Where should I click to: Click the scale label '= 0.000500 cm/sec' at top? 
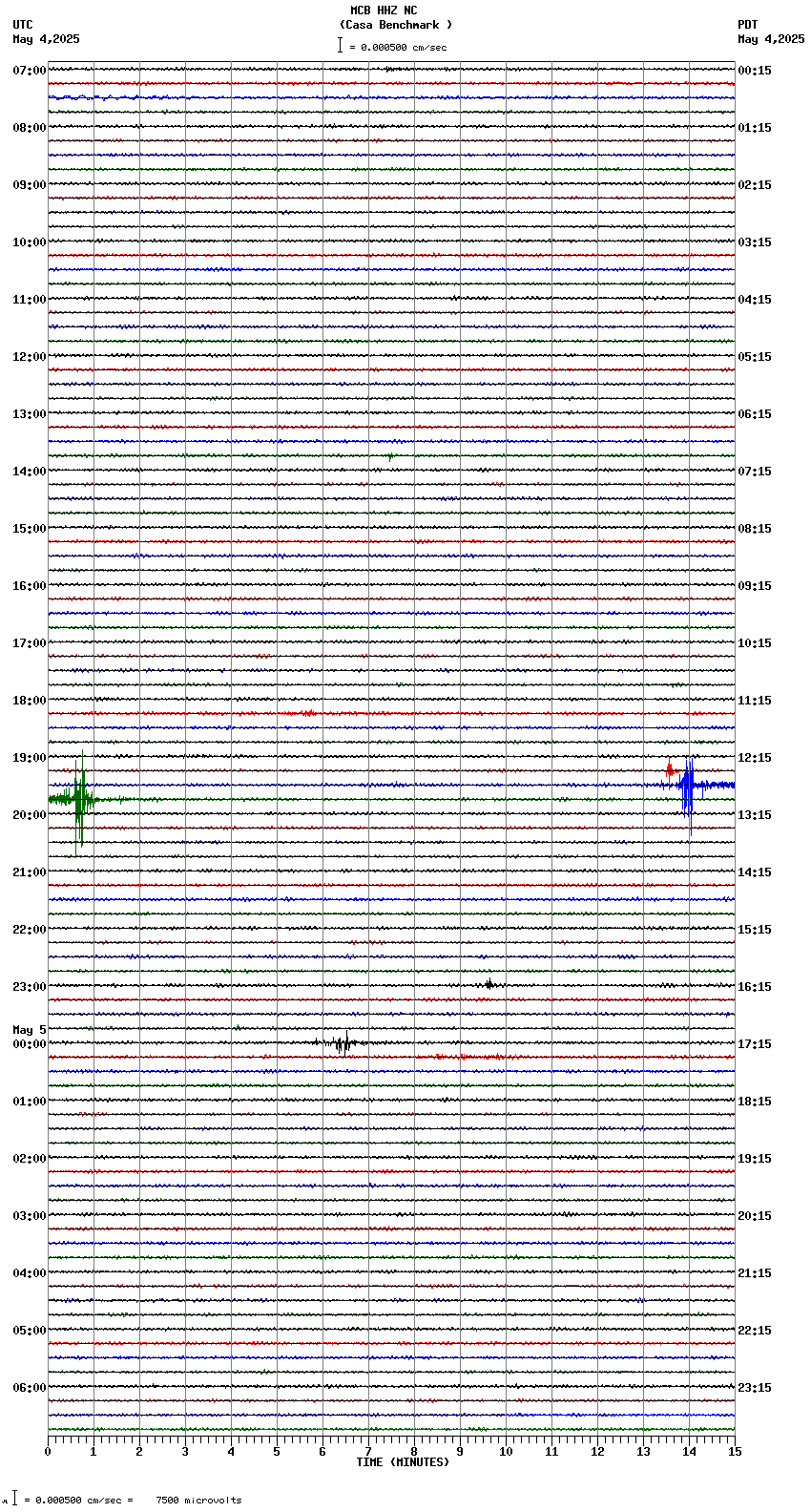[398, 47]
